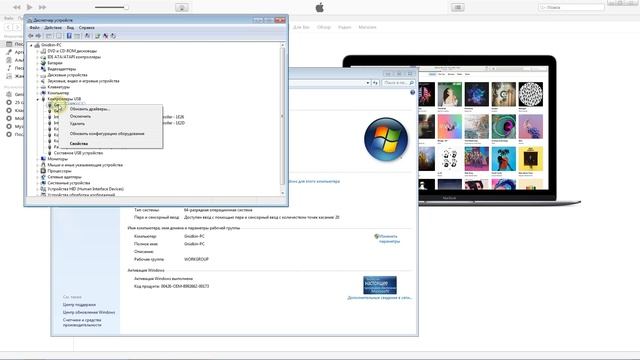Click the iTunes volume slider
This screenshot has width=640, height=360.
tap(111, 7)
